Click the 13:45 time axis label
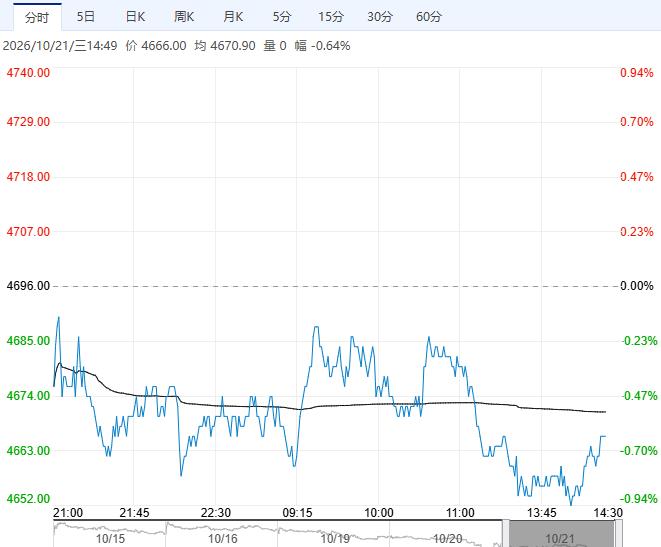 (x=542, y=513)
